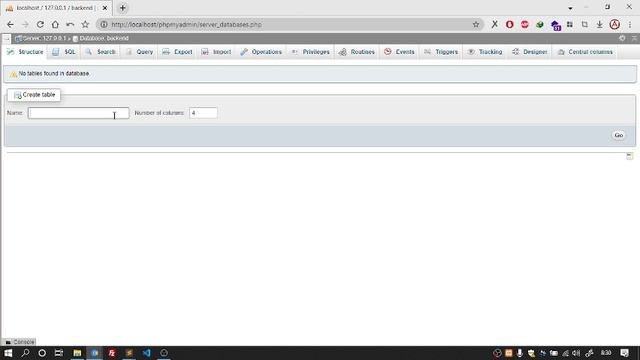Image resolution: width=640 pixels, height=360 pixels.
Task: Click the browser Back arrow
Action: coord(10,24)
